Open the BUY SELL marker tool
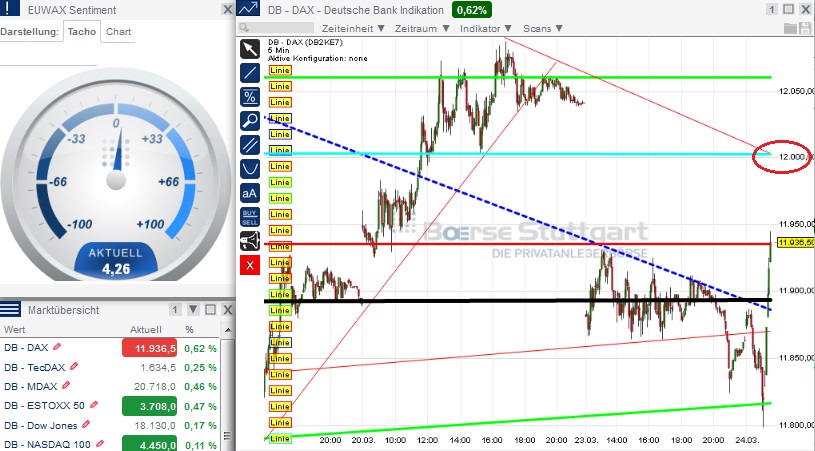 click(x=250, y=217)
